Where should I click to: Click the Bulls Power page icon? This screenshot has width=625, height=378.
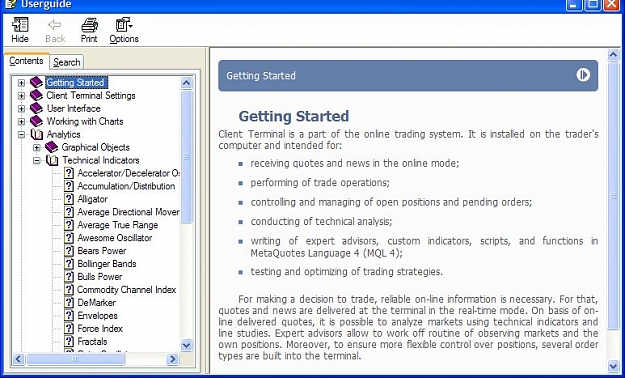tap(69, 277)
